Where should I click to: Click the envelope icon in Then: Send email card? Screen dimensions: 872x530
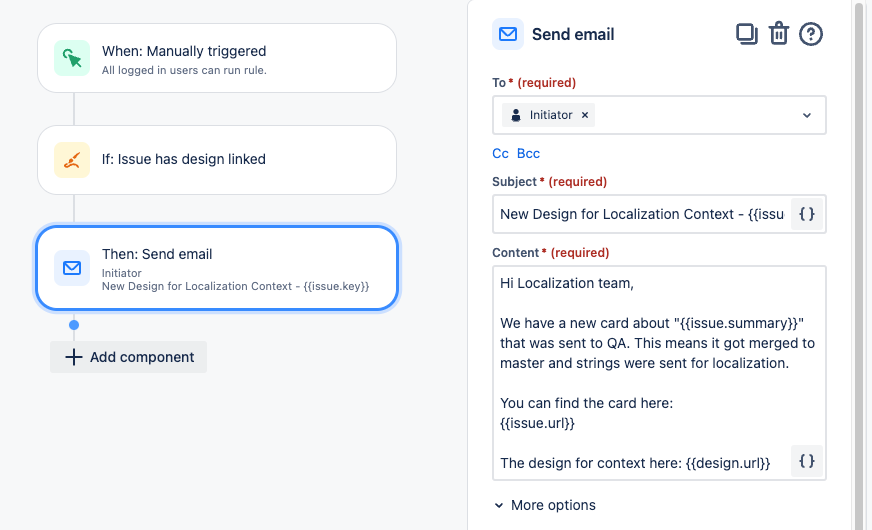click(x=72, y=268)
